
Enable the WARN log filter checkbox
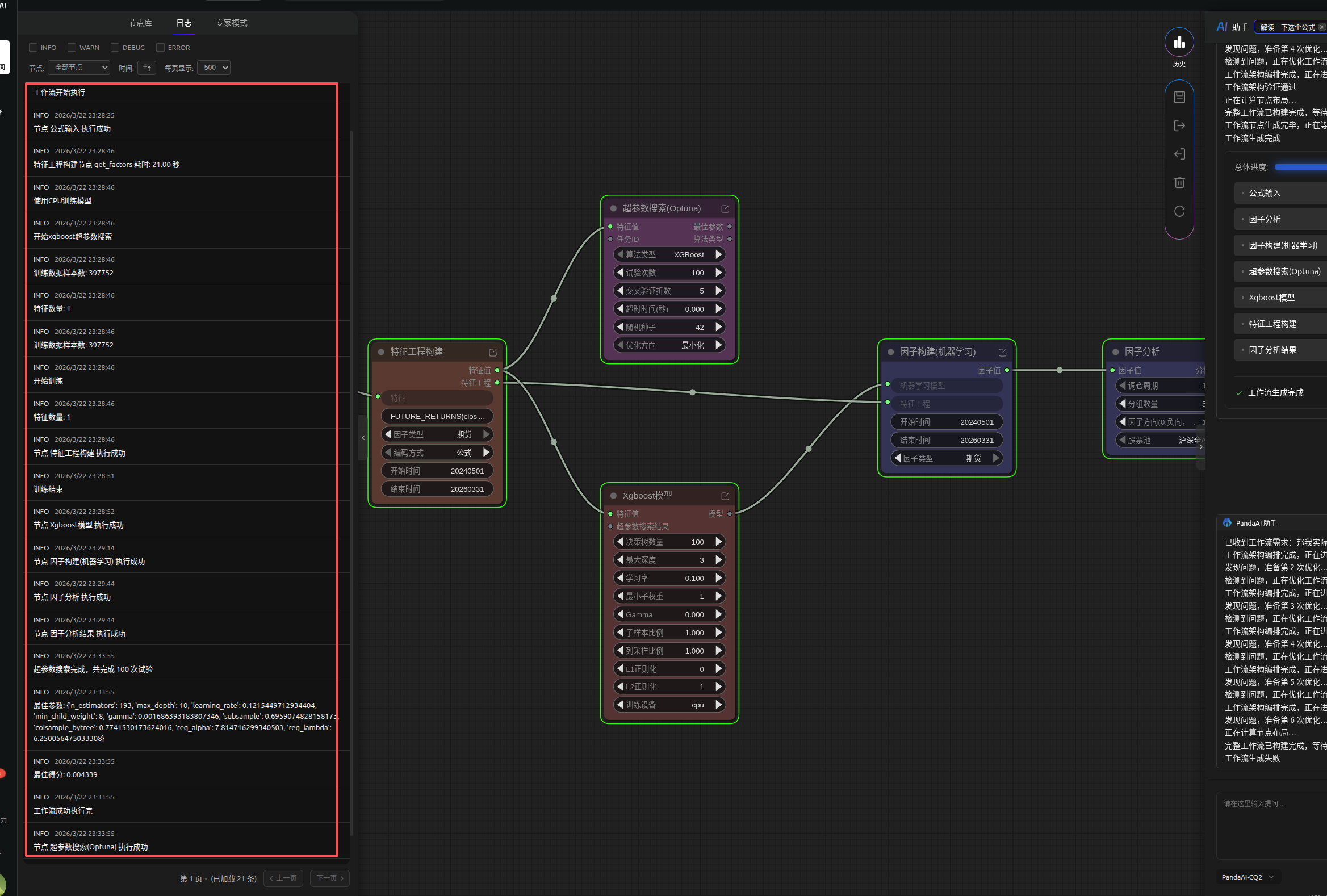[72, 47]
